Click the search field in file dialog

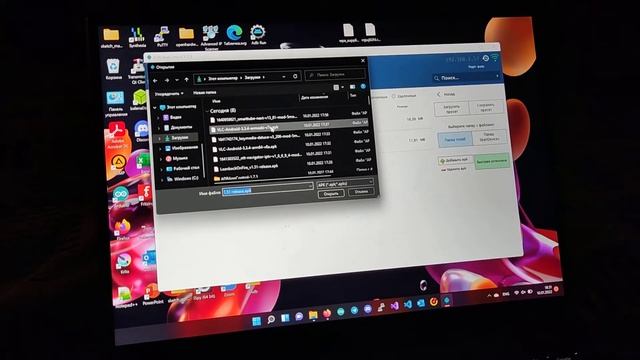tap(335, 75)
